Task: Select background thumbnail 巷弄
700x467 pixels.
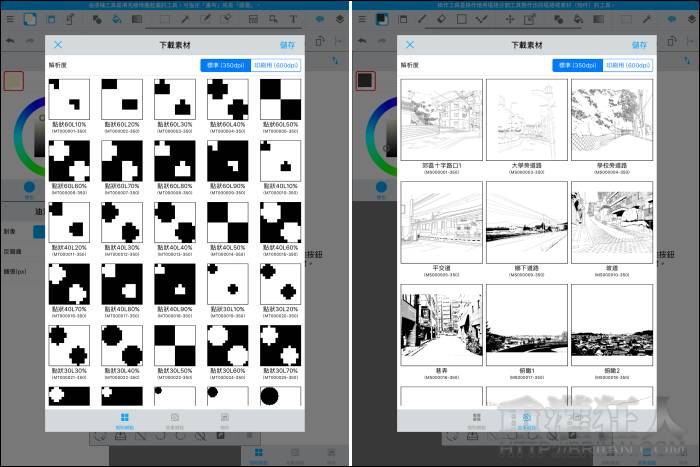Action: (x=442, y=325)
